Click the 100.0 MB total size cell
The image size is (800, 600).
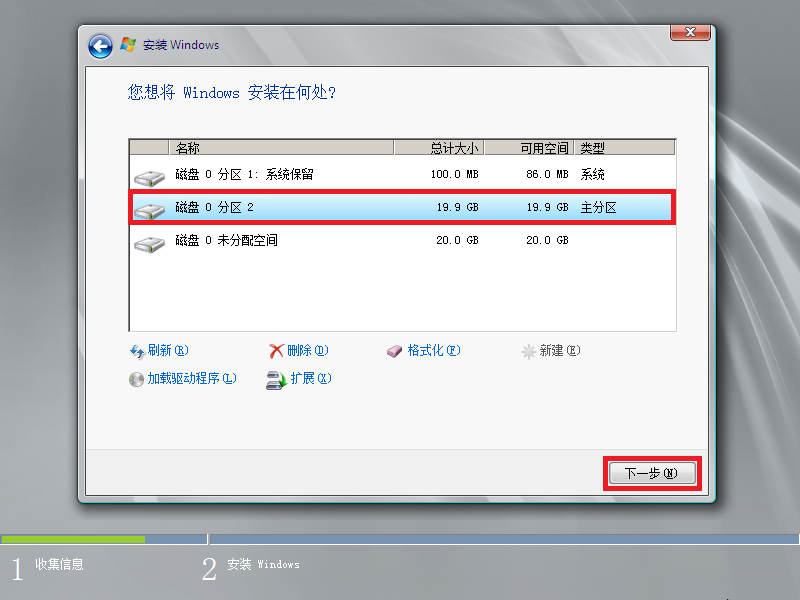[454, 174]
